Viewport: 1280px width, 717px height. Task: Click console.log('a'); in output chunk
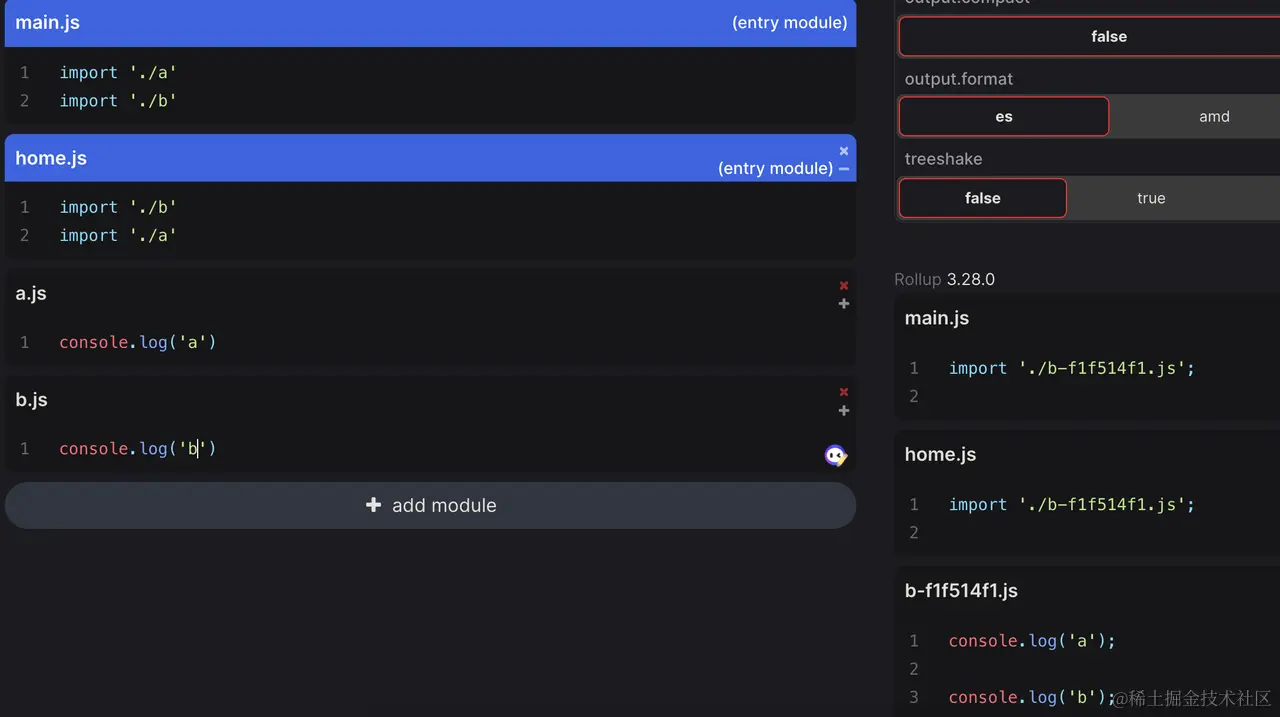coord(1032,641)
